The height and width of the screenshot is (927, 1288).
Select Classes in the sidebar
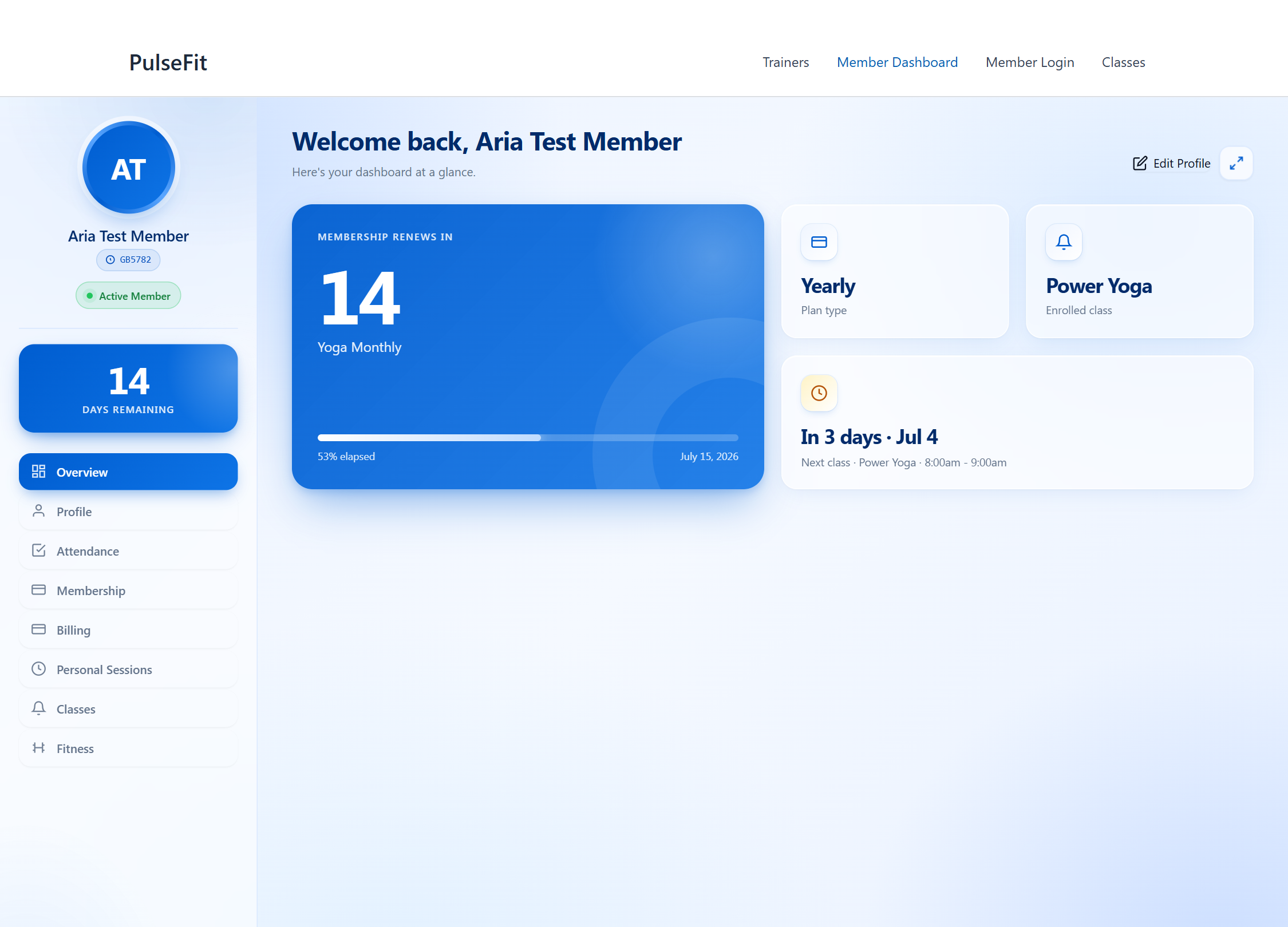click(128, 709)
